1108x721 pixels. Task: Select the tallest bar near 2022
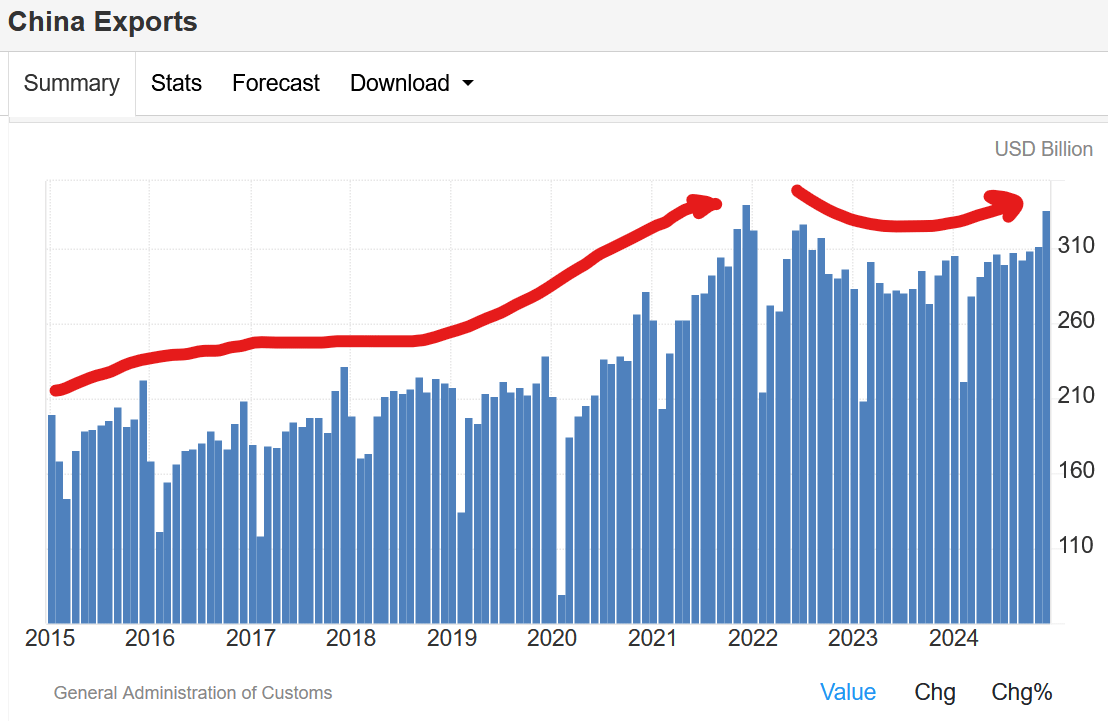pos(746,414)
